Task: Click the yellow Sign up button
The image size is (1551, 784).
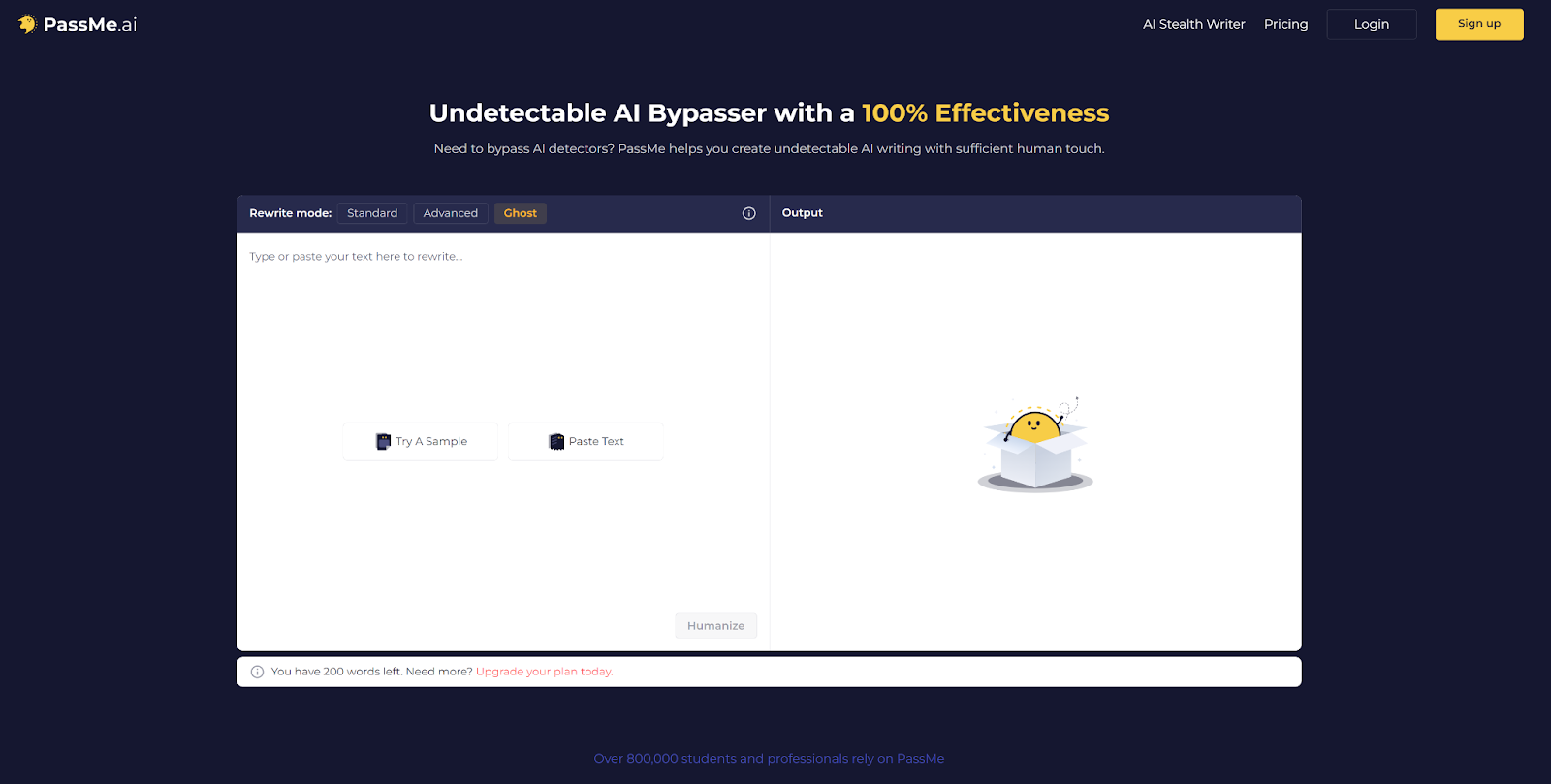Action: (1479, 24)
